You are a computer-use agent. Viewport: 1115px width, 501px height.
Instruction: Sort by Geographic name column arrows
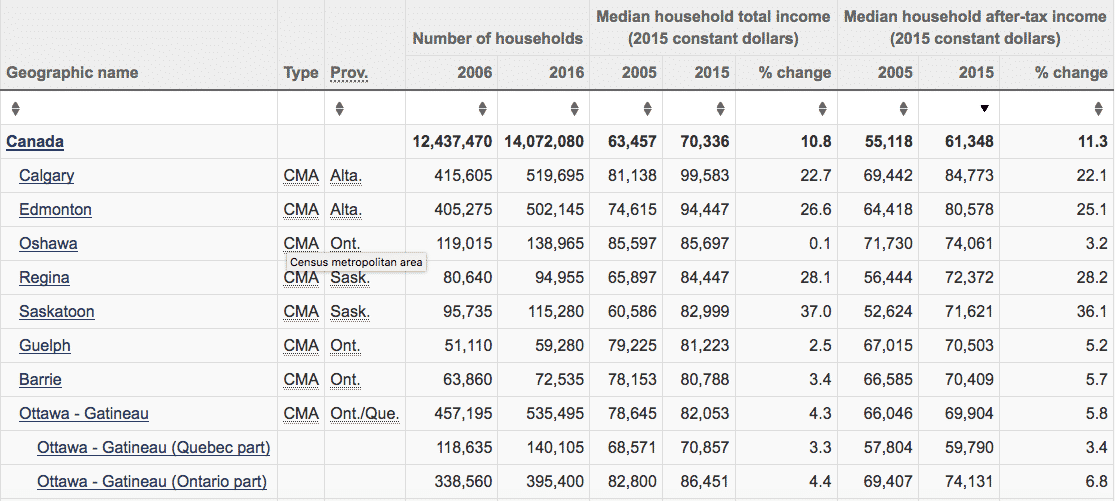tap(16, 109)
